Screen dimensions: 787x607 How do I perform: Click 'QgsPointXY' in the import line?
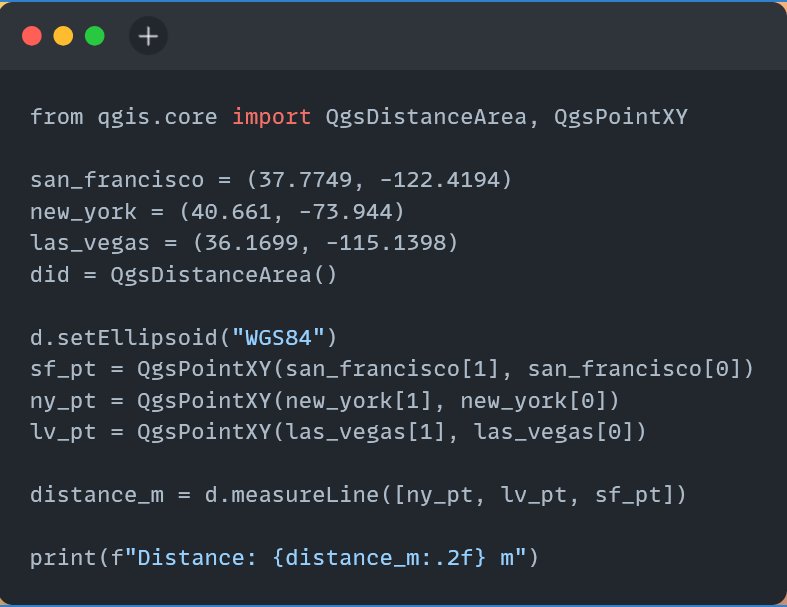(x=621, y=117)
